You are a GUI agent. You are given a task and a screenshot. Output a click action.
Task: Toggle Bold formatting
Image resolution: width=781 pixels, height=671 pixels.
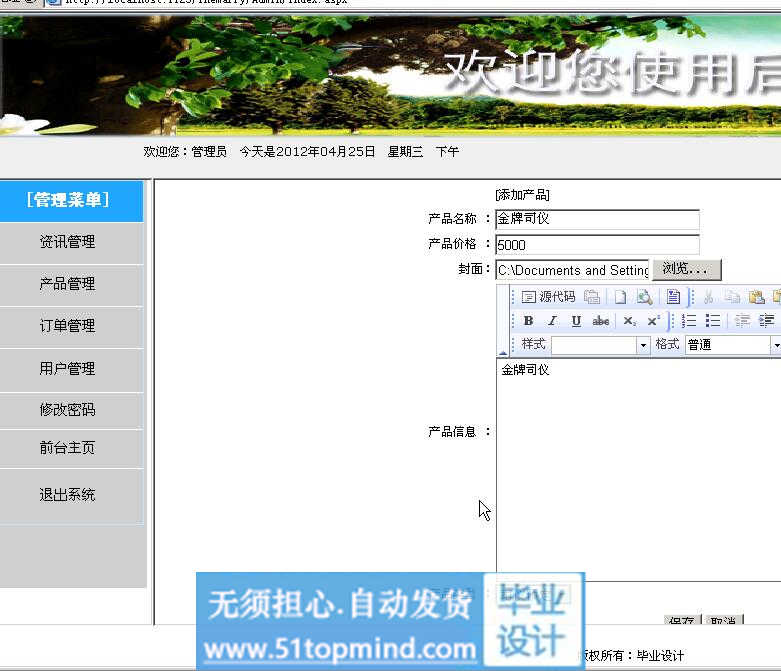(528, 321)
